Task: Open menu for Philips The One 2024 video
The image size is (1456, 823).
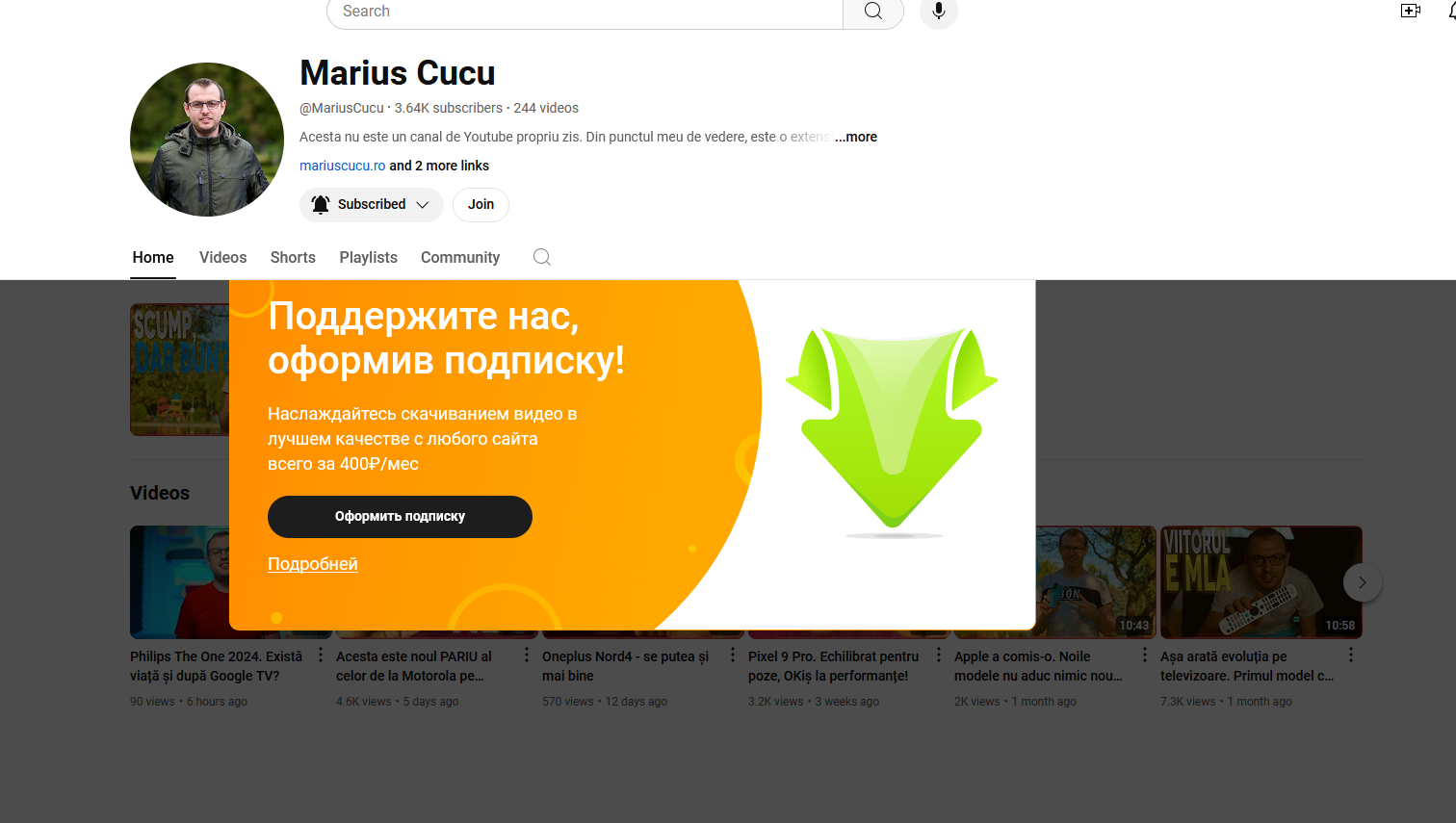Action: pos(321,655)
